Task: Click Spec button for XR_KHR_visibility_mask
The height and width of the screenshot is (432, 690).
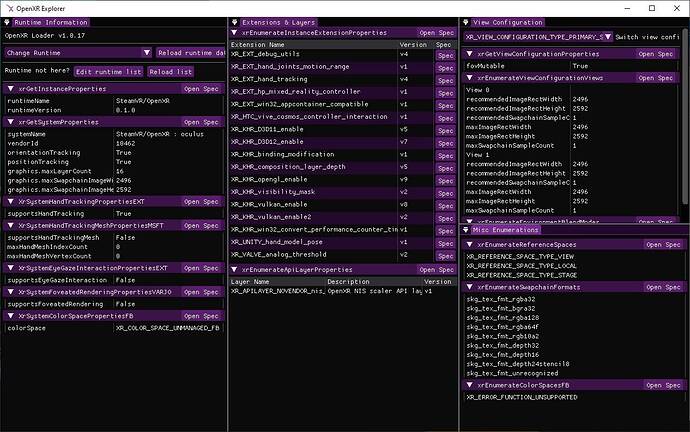Action: (445, 194)
